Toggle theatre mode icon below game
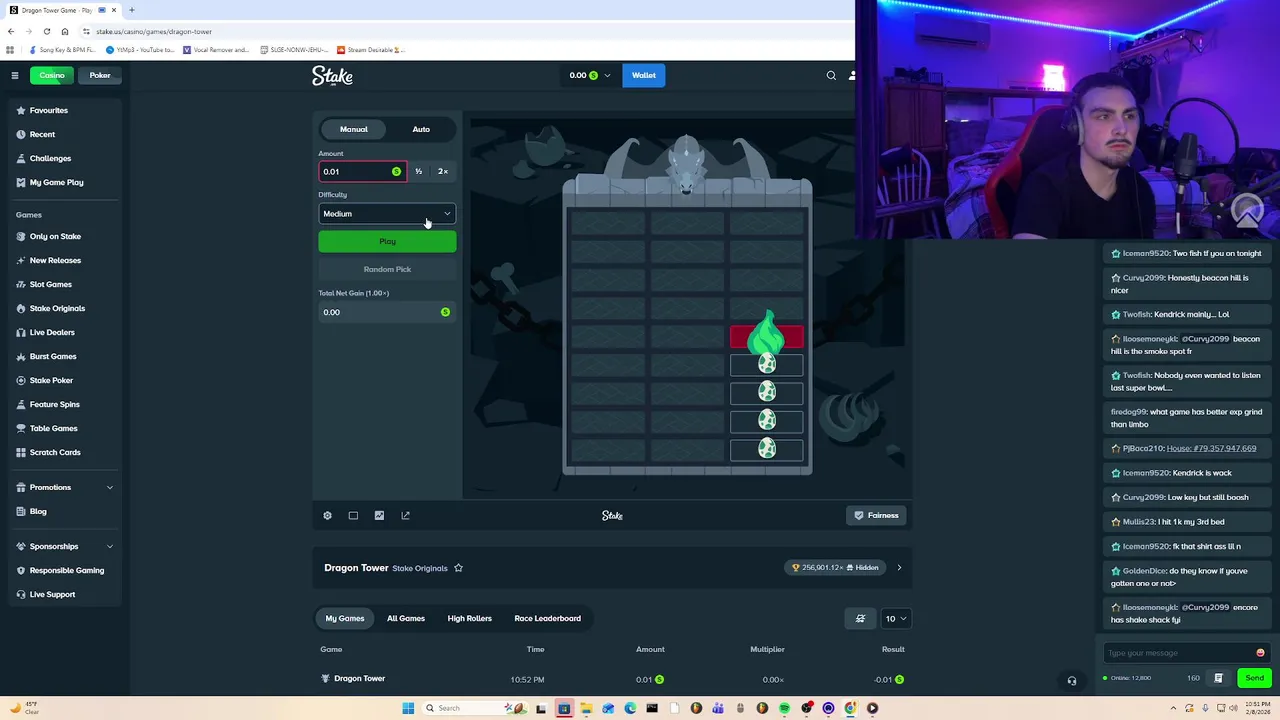Screen dimensions: 1280x720 click(353, 515)
